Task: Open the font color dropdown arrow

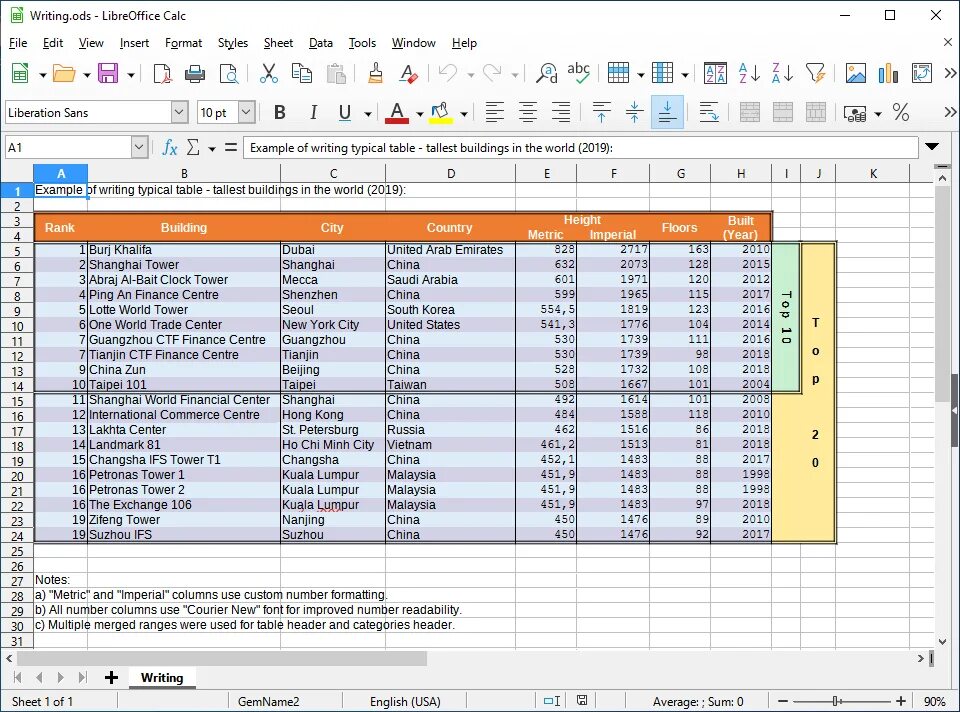Action: coord(419,114)
